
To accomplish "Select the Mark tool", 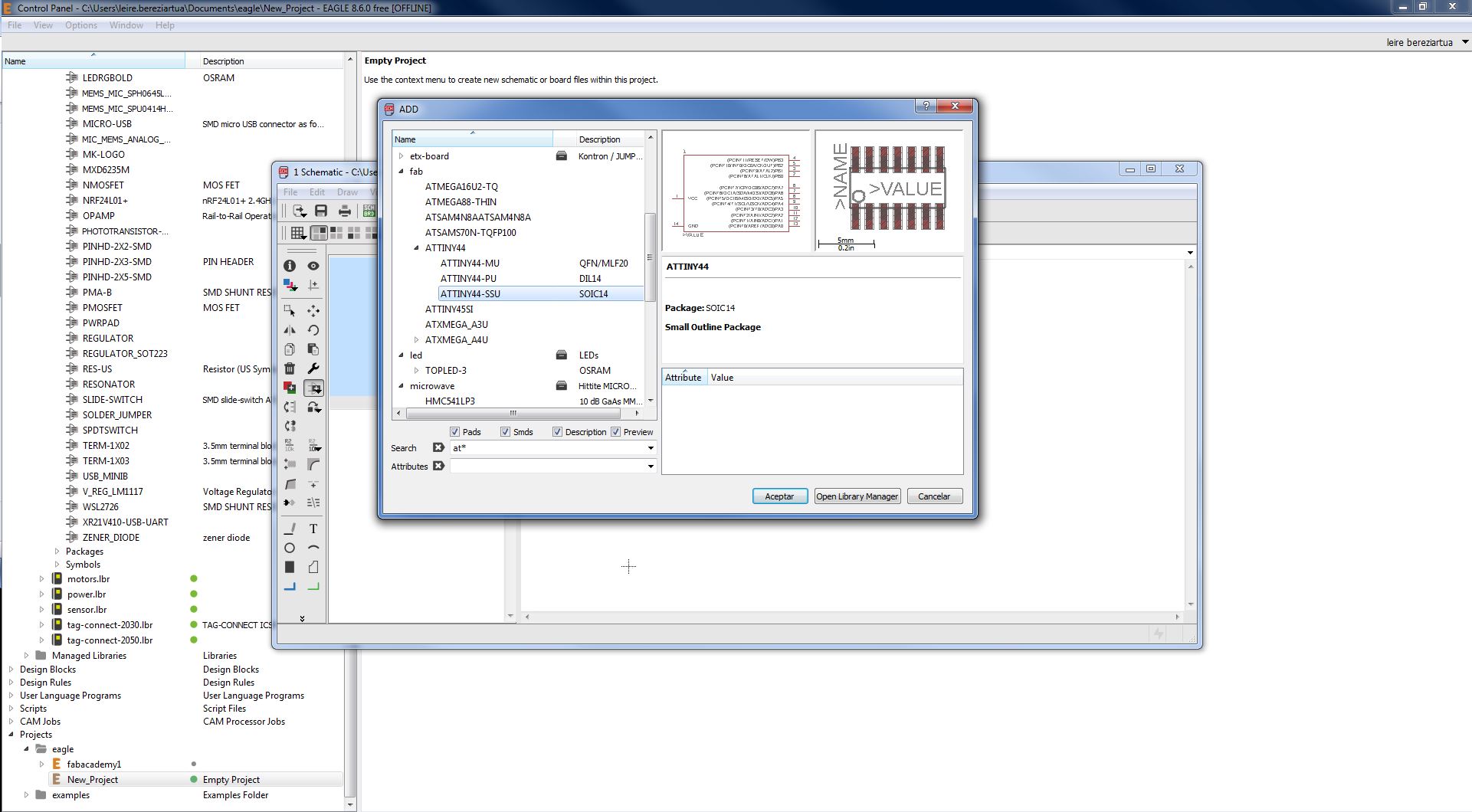I will coord(313,285).
